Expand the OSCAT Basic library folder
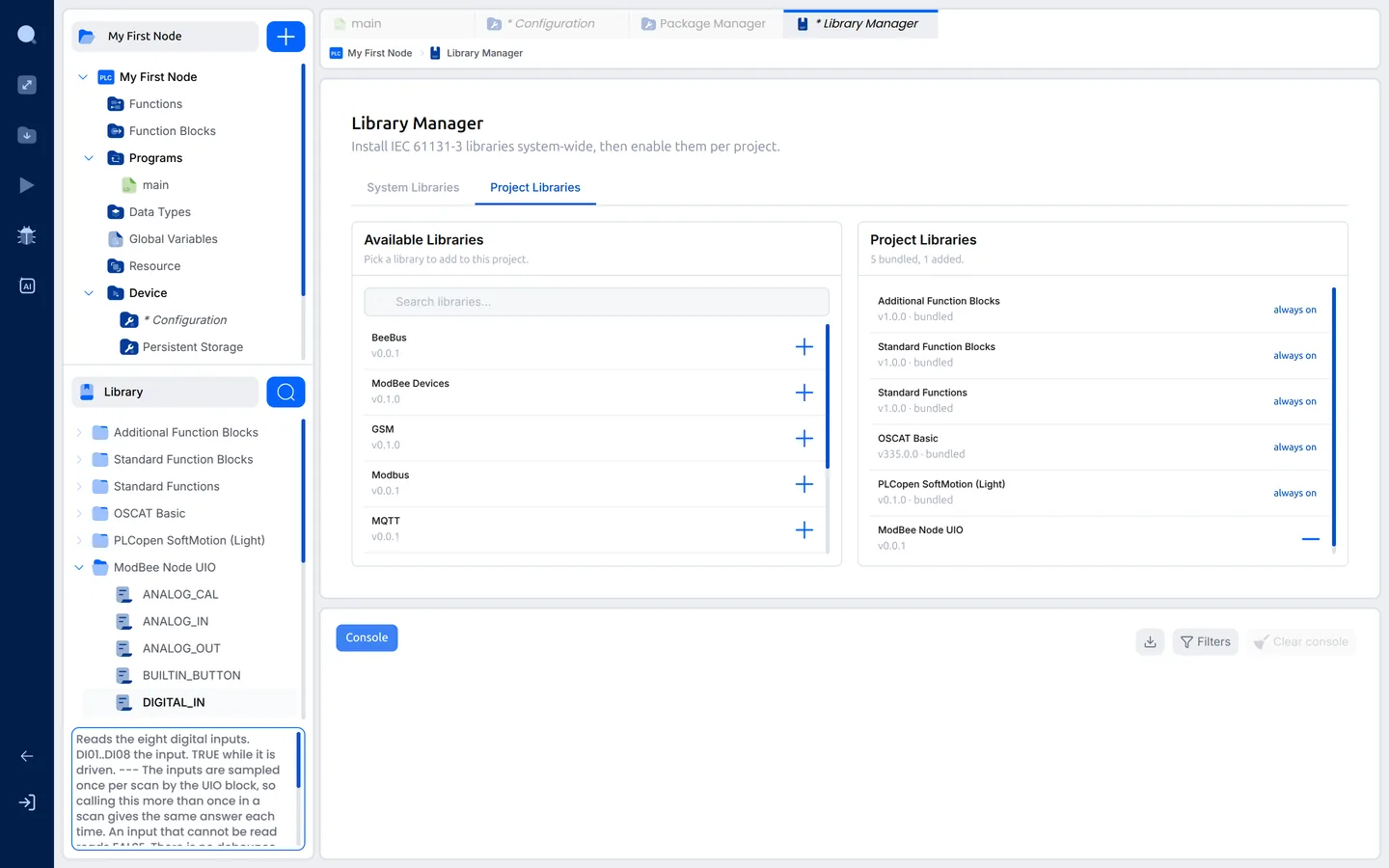Screen dimensions: 1389x868 point(79,514)
